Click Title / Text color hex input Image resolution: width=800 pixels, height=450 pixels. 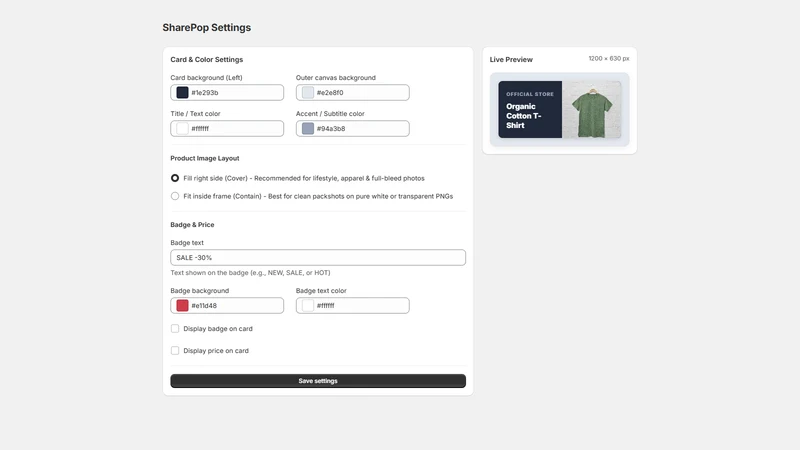(227, 129)
